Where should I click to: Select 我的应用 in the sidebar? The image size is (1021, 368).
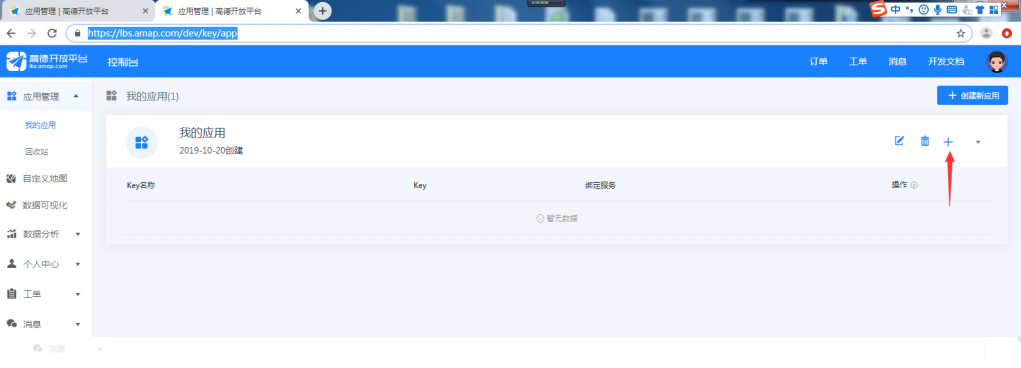(x=40, y=124)
